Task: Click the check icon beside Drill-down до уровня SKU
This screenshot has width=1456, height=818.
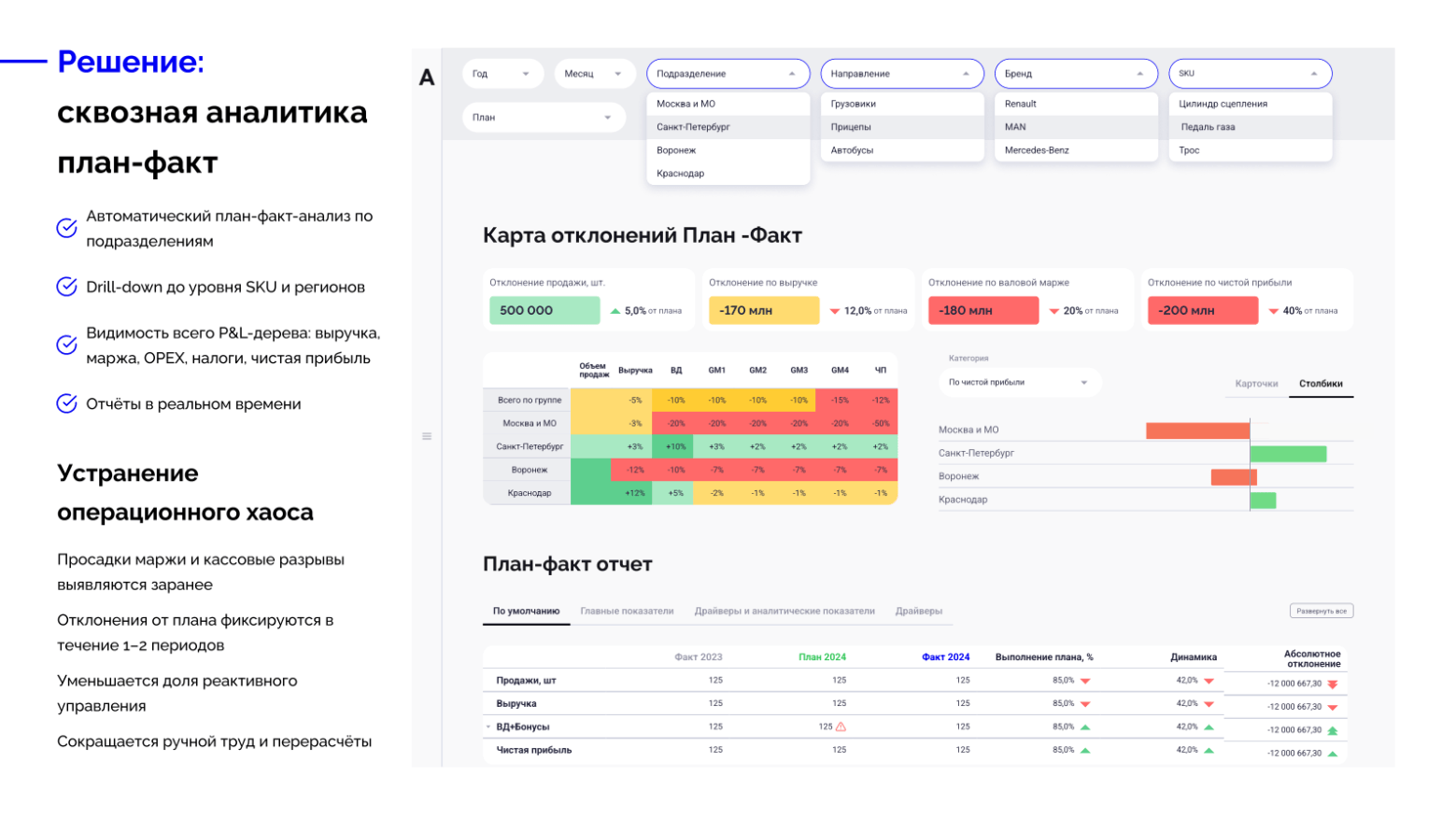Action: click(x=67, y=287)
